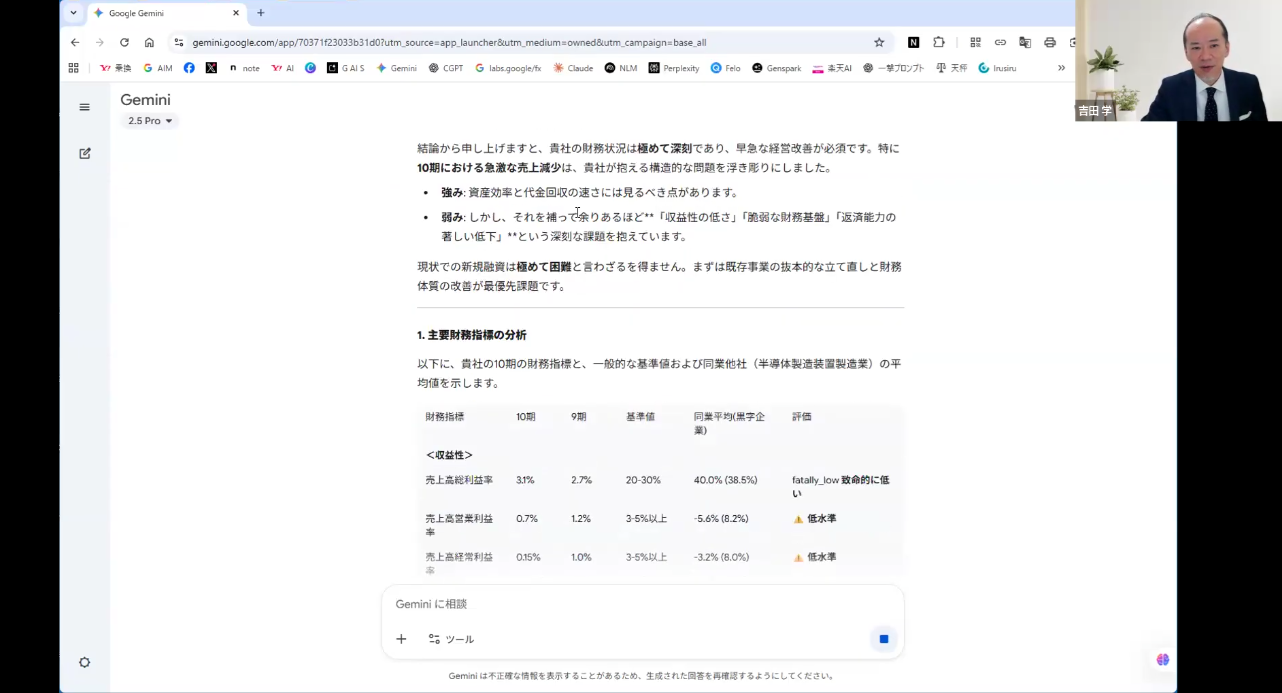Click the plus icon to add files
Viewport: 1282px width, 693px height.
pos(401,639)
